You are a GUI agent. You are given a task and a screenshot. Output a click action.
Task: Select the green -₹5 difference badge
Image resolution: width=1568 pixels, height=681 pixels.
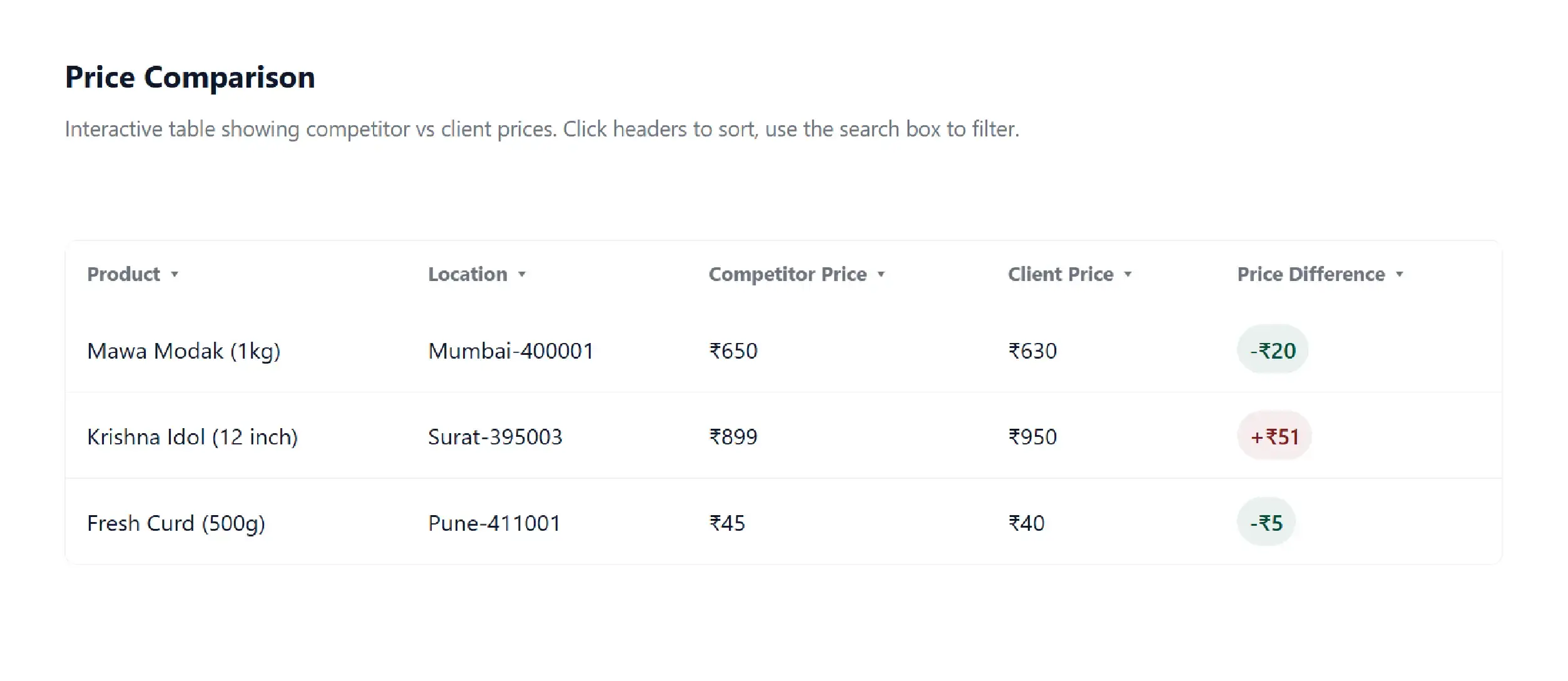(1266, 522)
